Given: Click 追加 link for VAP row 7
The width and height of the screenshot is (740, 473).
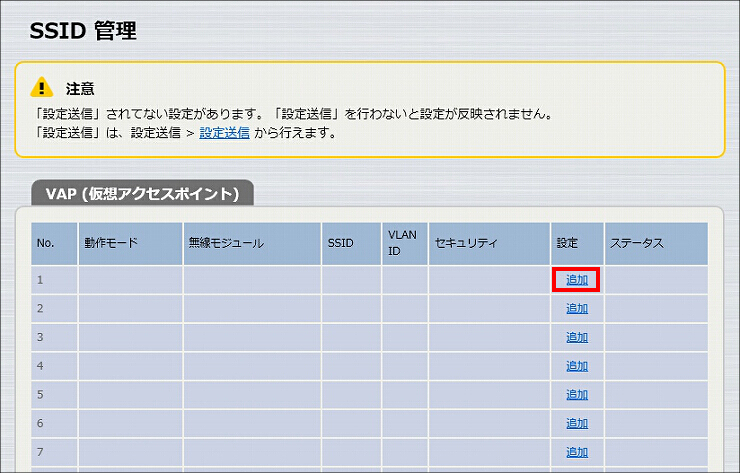Looking at the screenshot, I should pos(577,452).
